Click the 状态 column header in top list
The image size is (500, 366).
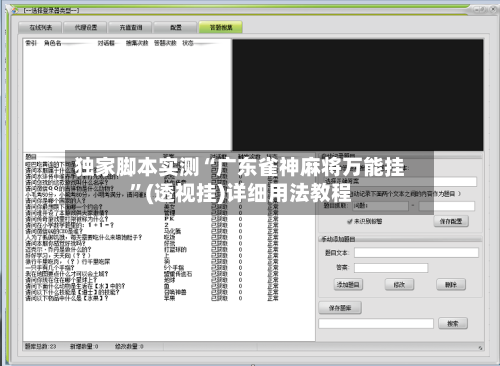(188, 43)
